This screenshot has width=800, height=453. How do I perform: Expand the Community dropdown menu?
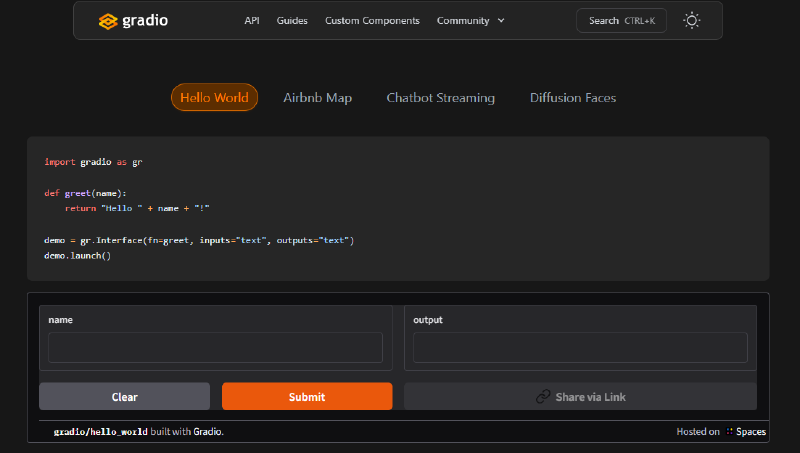coord(470,21)
